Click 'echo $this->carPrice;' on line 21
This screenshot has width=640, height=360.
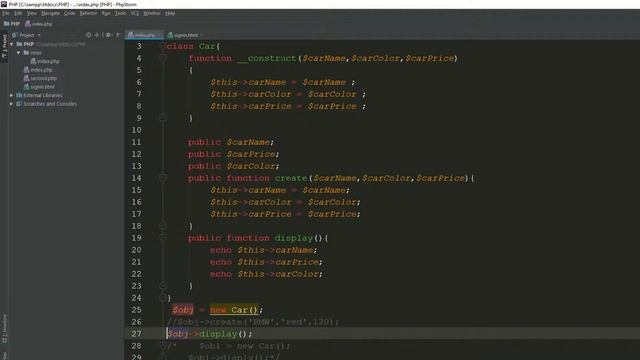point(266,262)
